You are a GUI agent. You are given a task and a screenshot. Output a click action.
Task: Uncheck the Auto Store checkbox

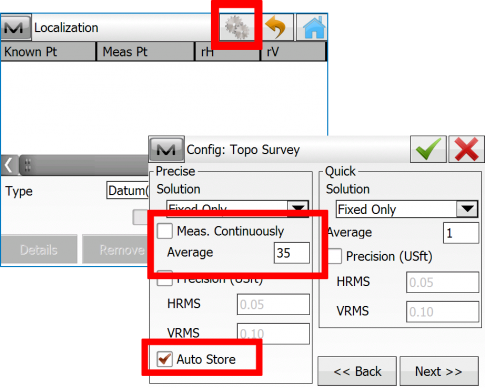[x=165, y=359]
